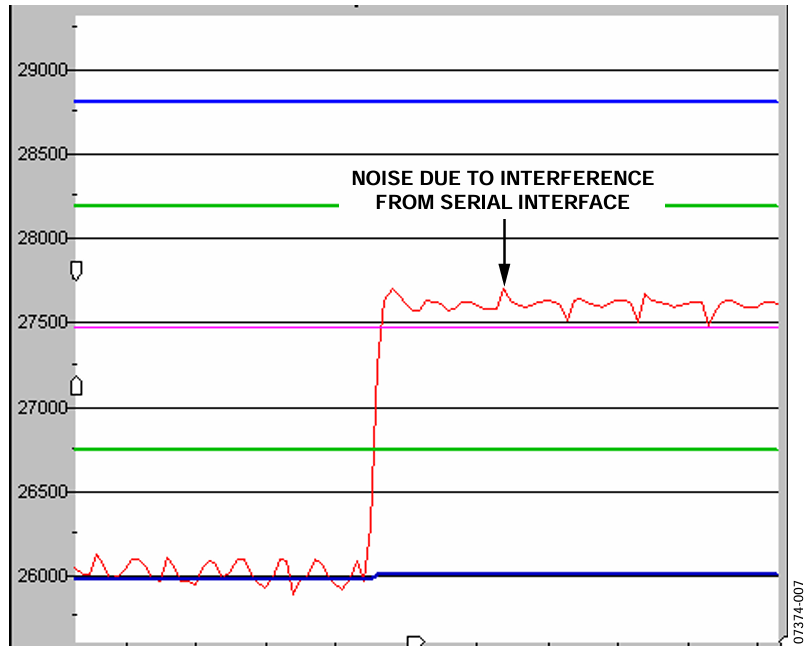Screen dimensions: 807x651
Task: Click the 'FROM SERIAL INTERFACE' annotation line
Action: coord(502,203)
